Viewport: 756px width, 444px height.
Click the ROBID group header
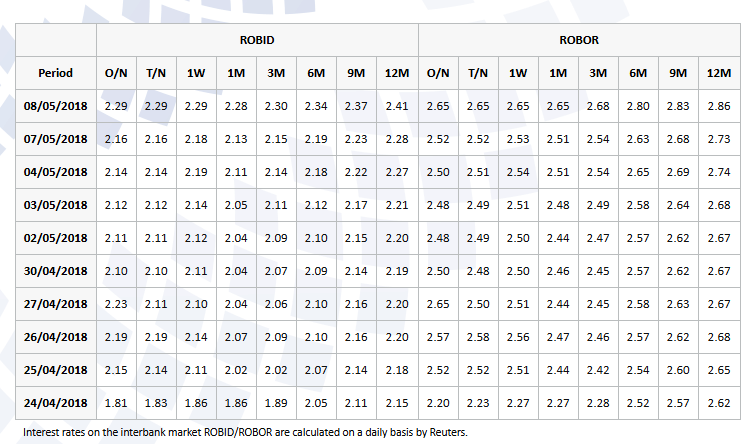click(x=257, y=40)
